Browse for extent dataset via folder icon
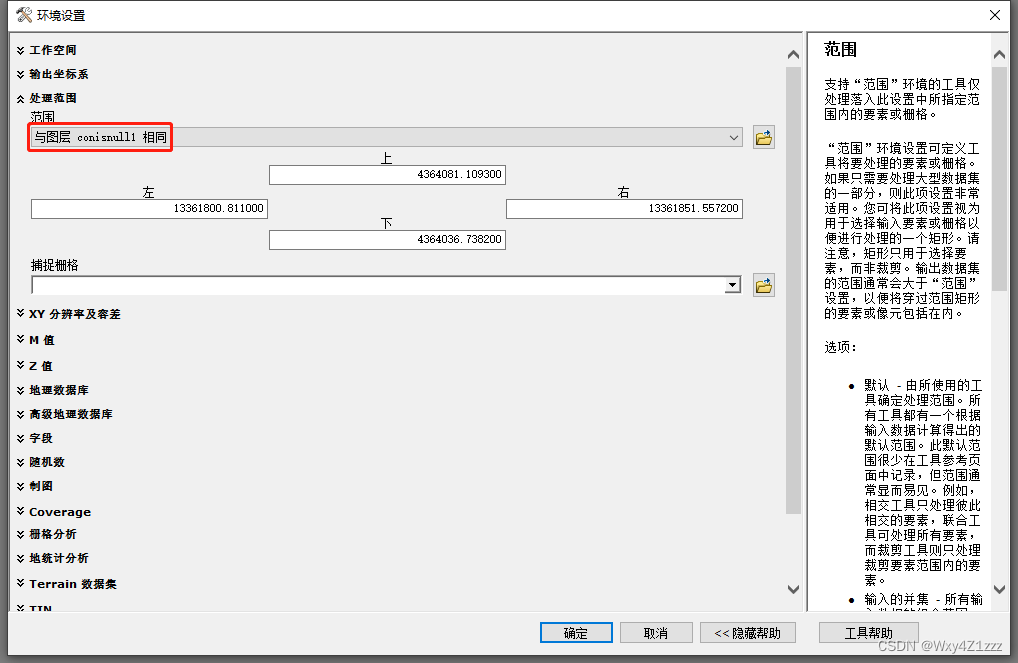Image resolution: width=1018 pixels, height=663 pixels. click(x=764, y=138)
